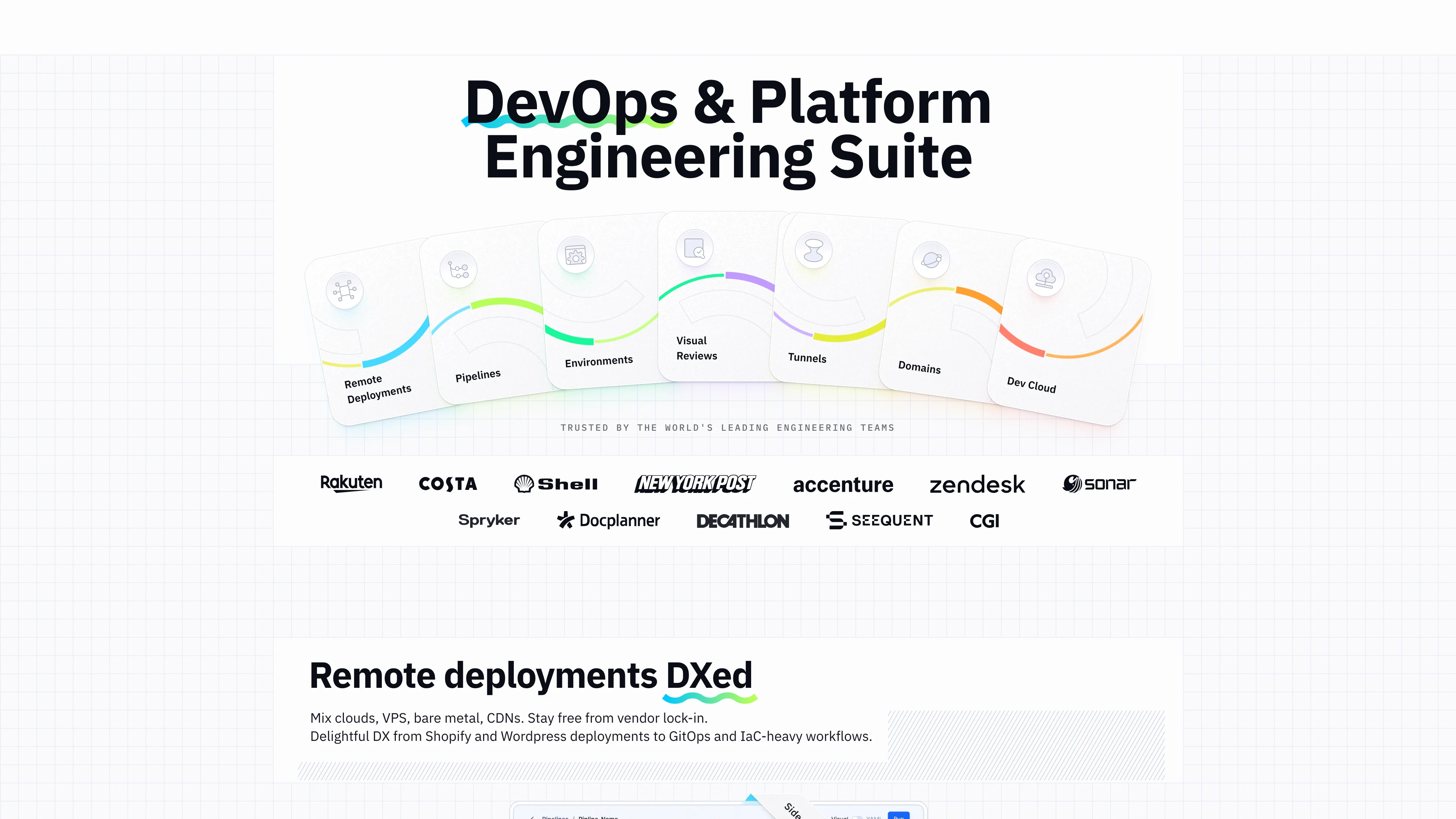The width and height of the screenshot is (1456, 819).
Task: Click the Seequent S logo icon
Action: pos(836,521)
